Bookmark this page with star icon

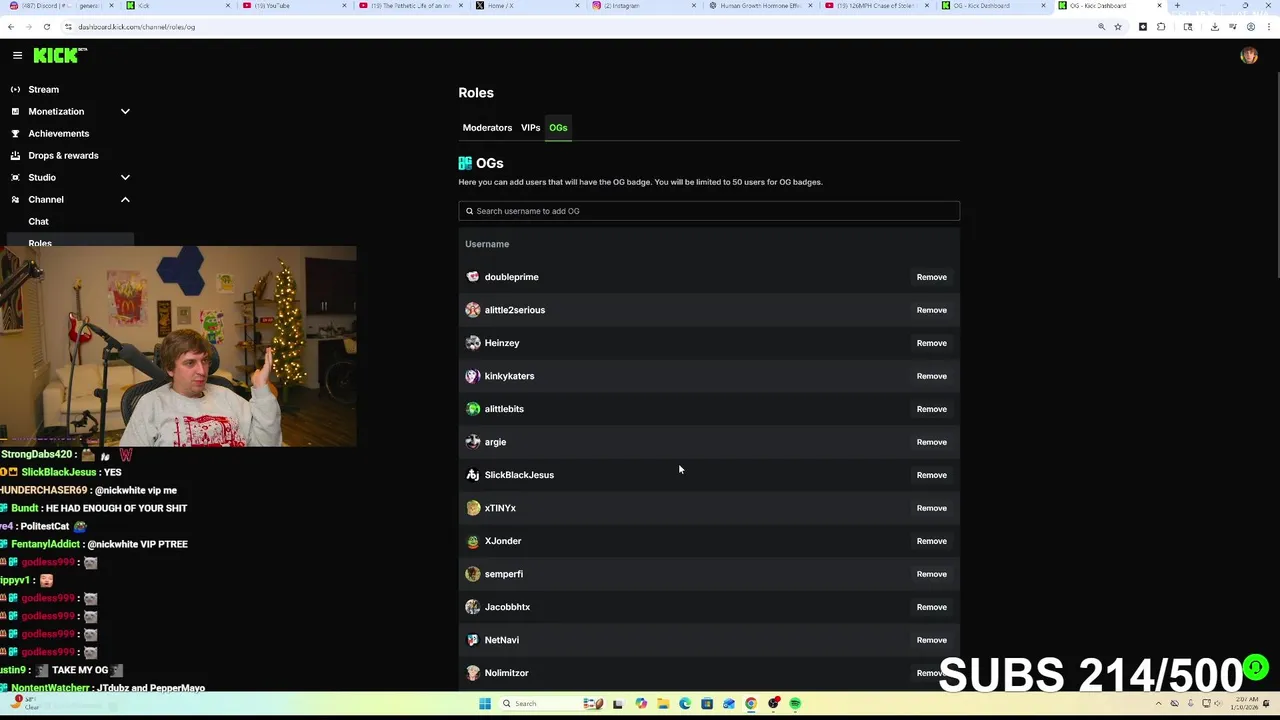tap(1118, 27)
